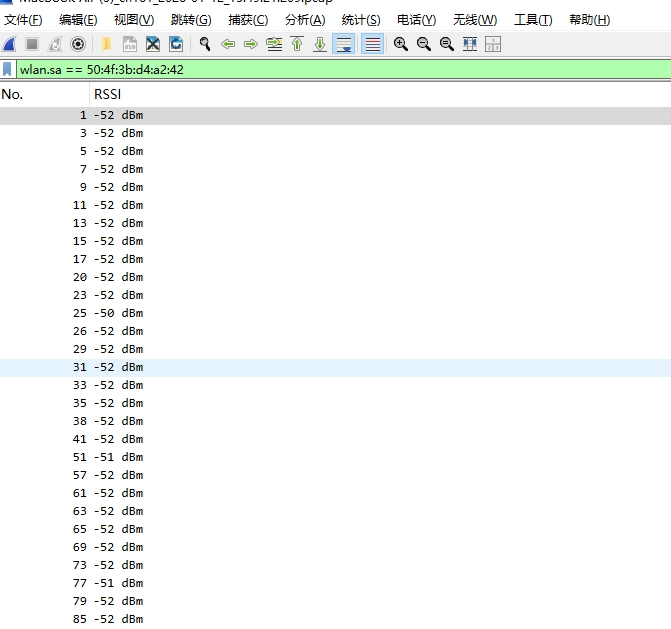This screenshot has height=629, width=671.
Task: Open the 无线(W) menu
Action: point(475,20)
